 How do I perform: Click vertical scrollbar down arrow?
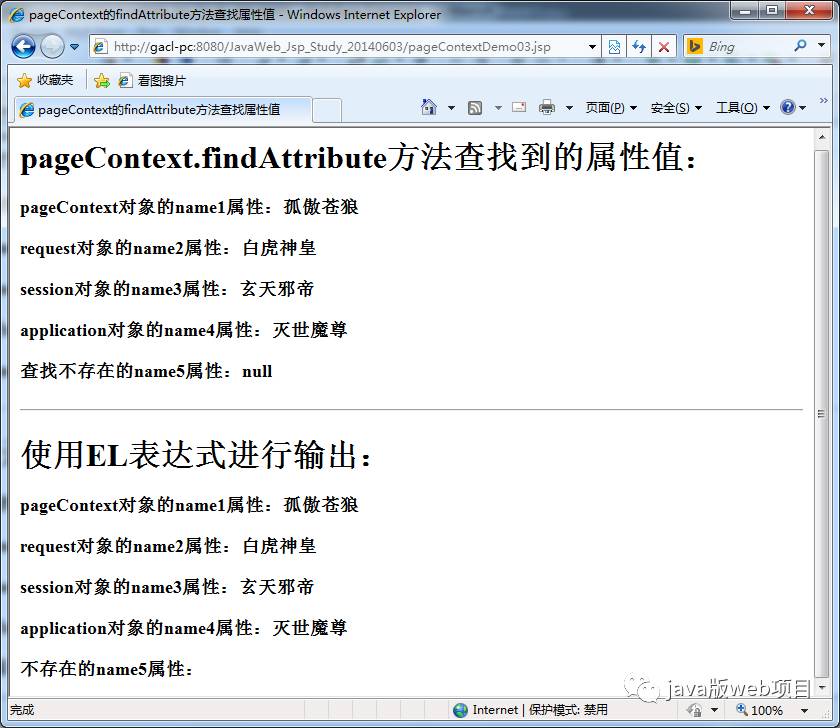822,687
